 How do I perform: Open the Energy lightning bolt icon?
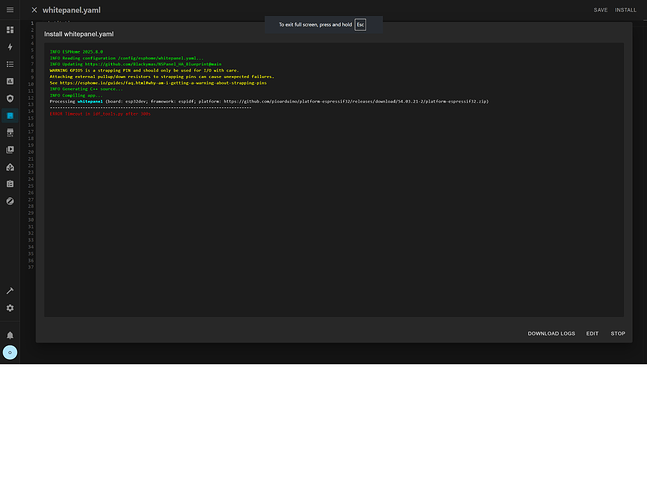[10, 47]
